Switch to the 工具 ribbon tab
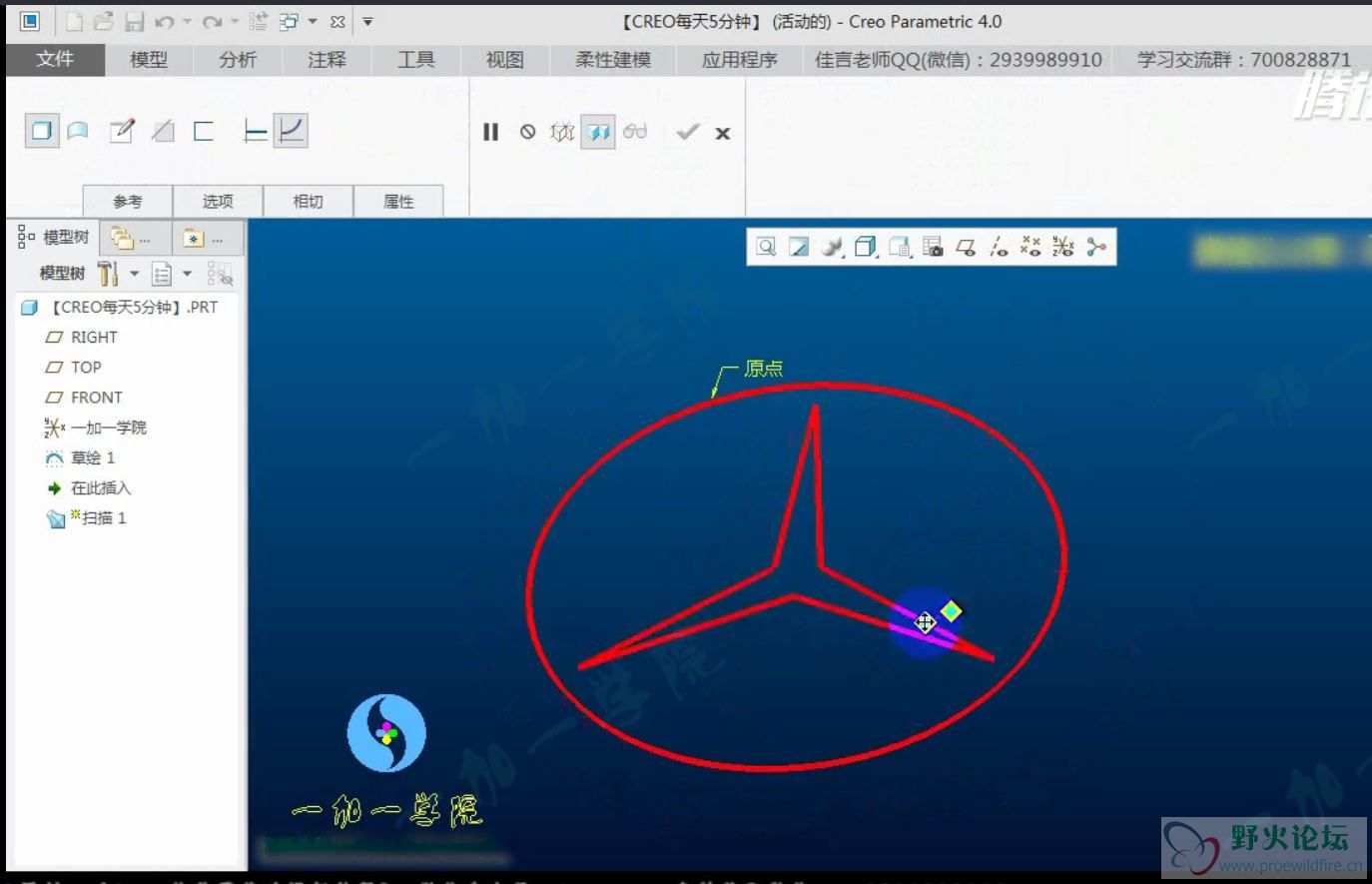The image size is (1372, 884). (416, 60)
